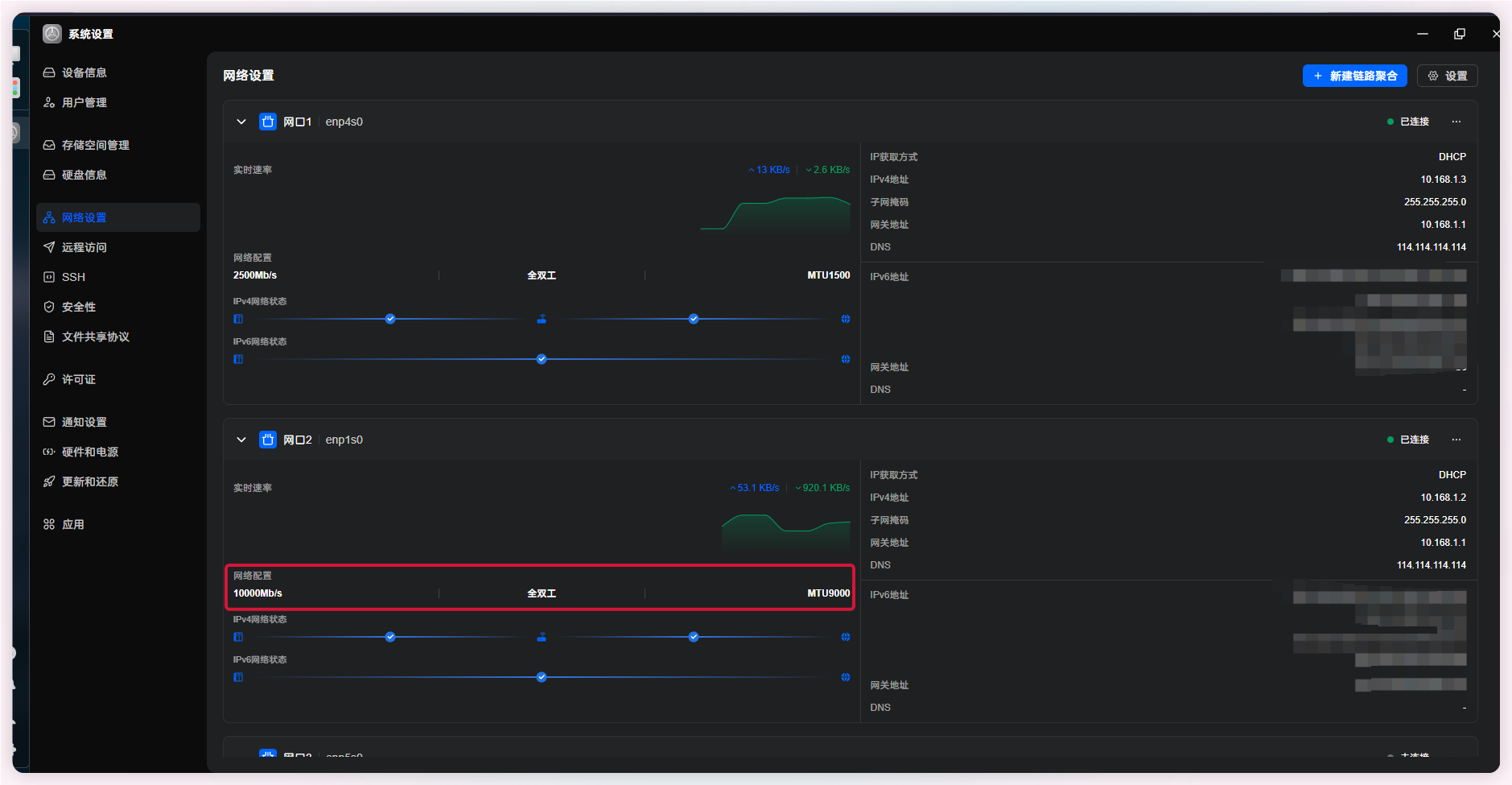This screenshot has height=785, width=1512.
Task: Click the 设置 button with gear icon
Action: [1448, 76]
